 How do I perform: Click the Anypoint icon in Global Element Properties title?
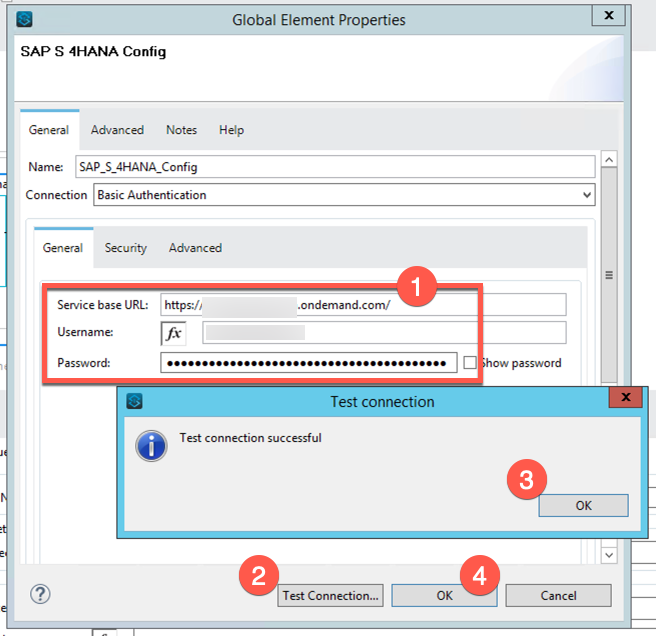click(24, 19)
